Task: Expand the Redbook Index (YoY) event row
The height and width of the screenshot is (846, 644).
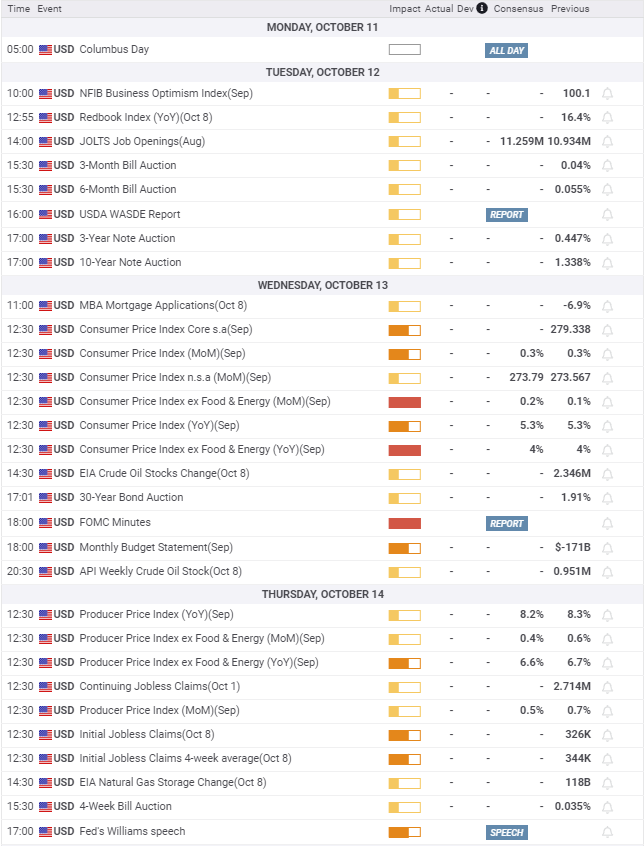Action: (x=322, y=118)
